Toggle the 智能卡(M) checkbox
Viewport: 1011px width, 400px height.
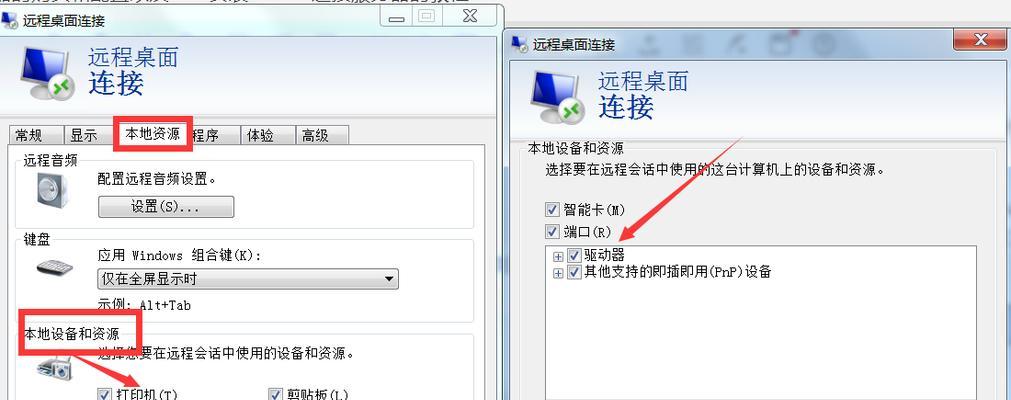551,209
